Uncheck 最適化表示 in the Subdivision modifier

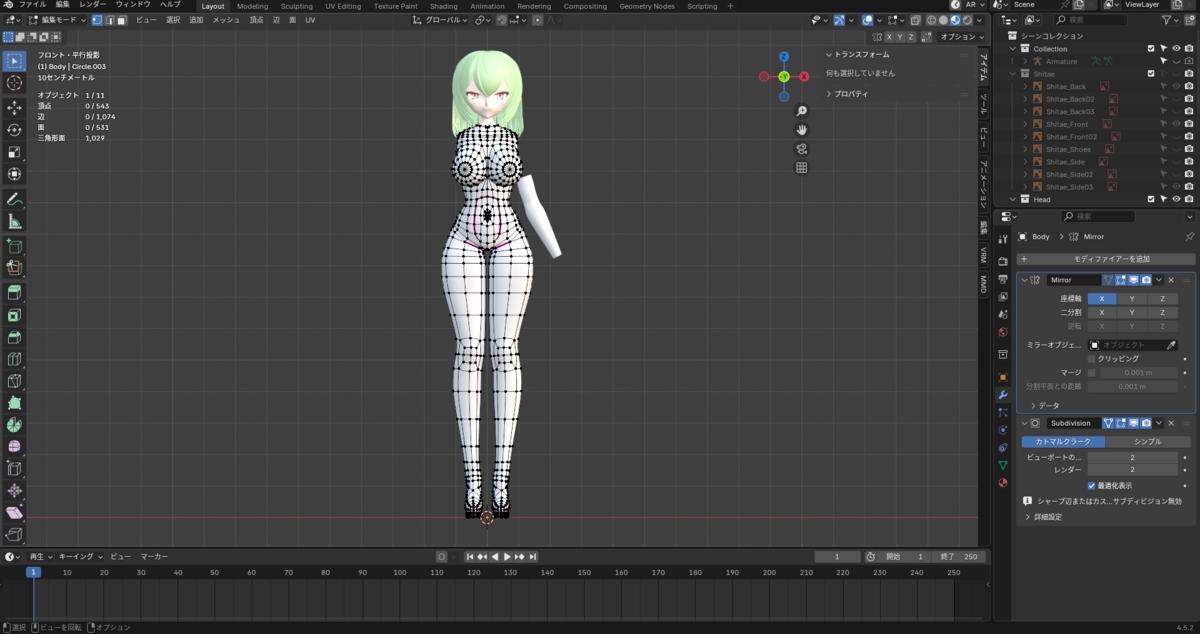click(1092, 485)
